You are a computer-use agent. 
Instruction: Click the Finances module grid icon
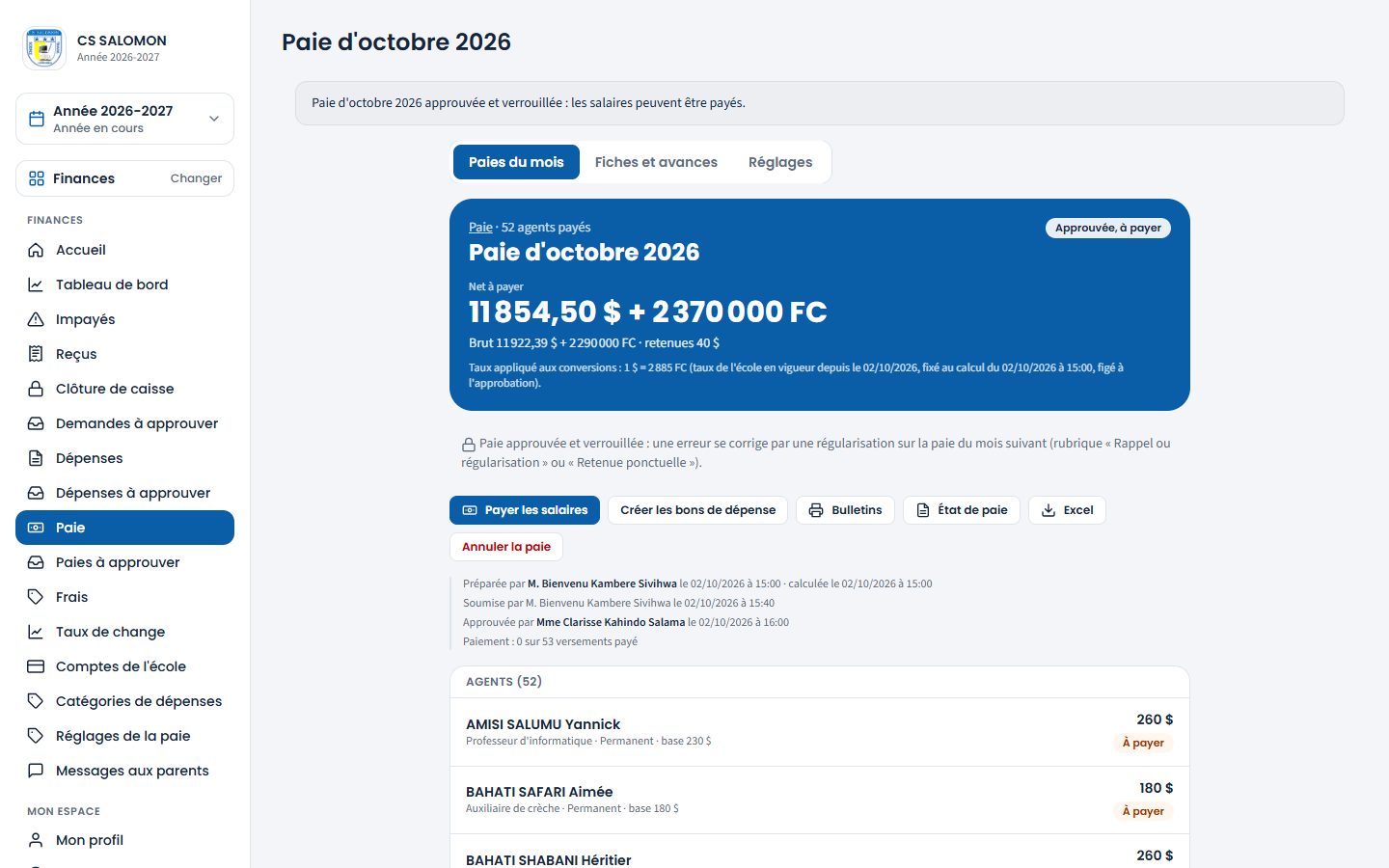click(x=37, y=178)
